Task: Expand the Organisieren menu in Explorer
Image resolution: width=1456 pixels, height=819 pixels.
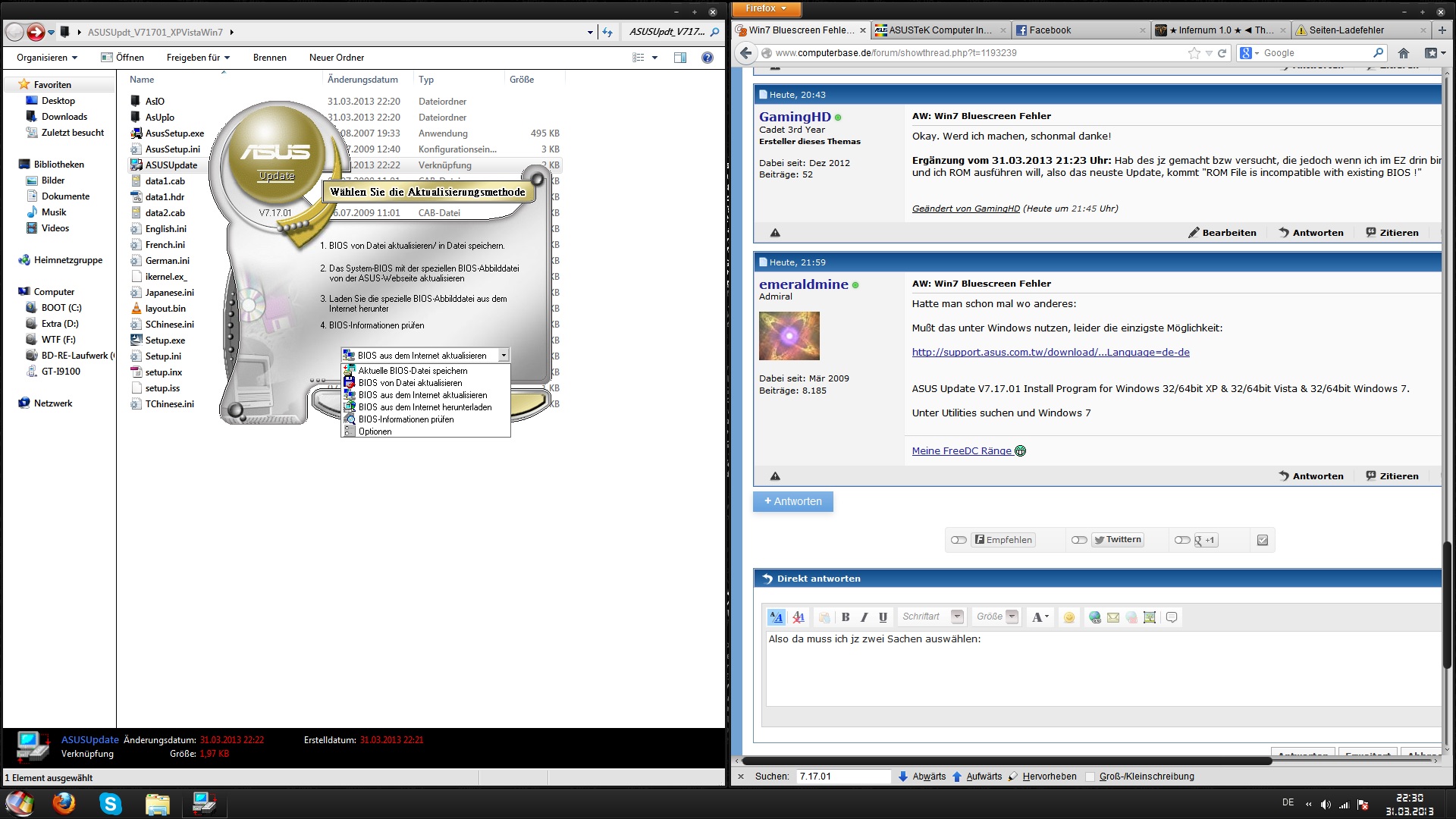Action: [x=47, y=58]
